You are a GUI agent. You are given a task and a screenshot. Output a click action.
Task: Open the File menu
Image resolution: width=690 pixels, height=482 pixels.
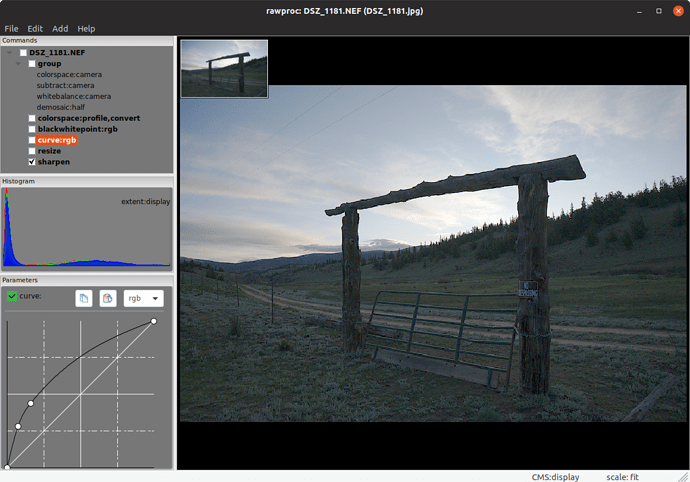[11, 29]
